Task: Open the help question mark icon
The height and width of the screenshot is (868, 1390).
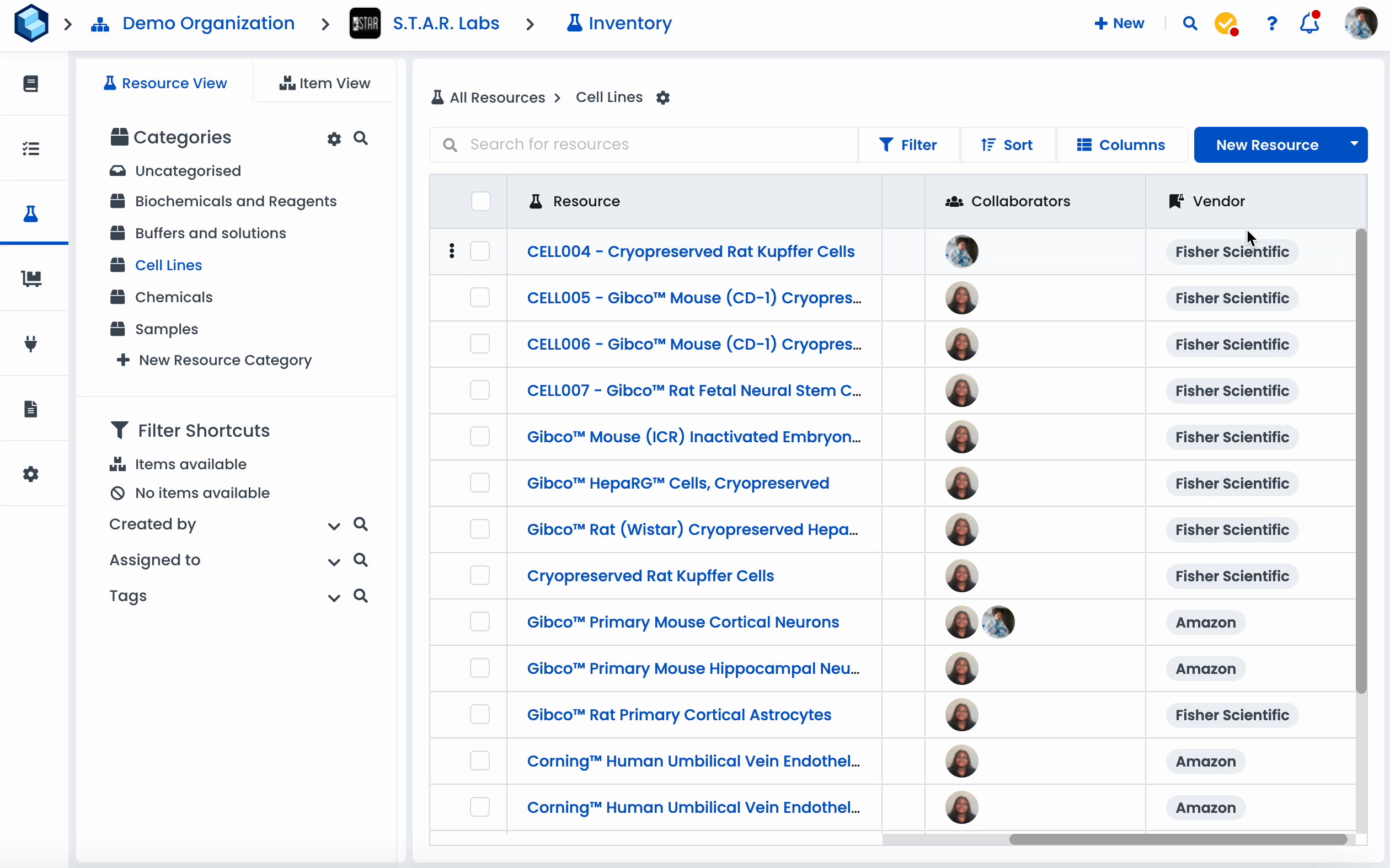Action: point(1272,24)
